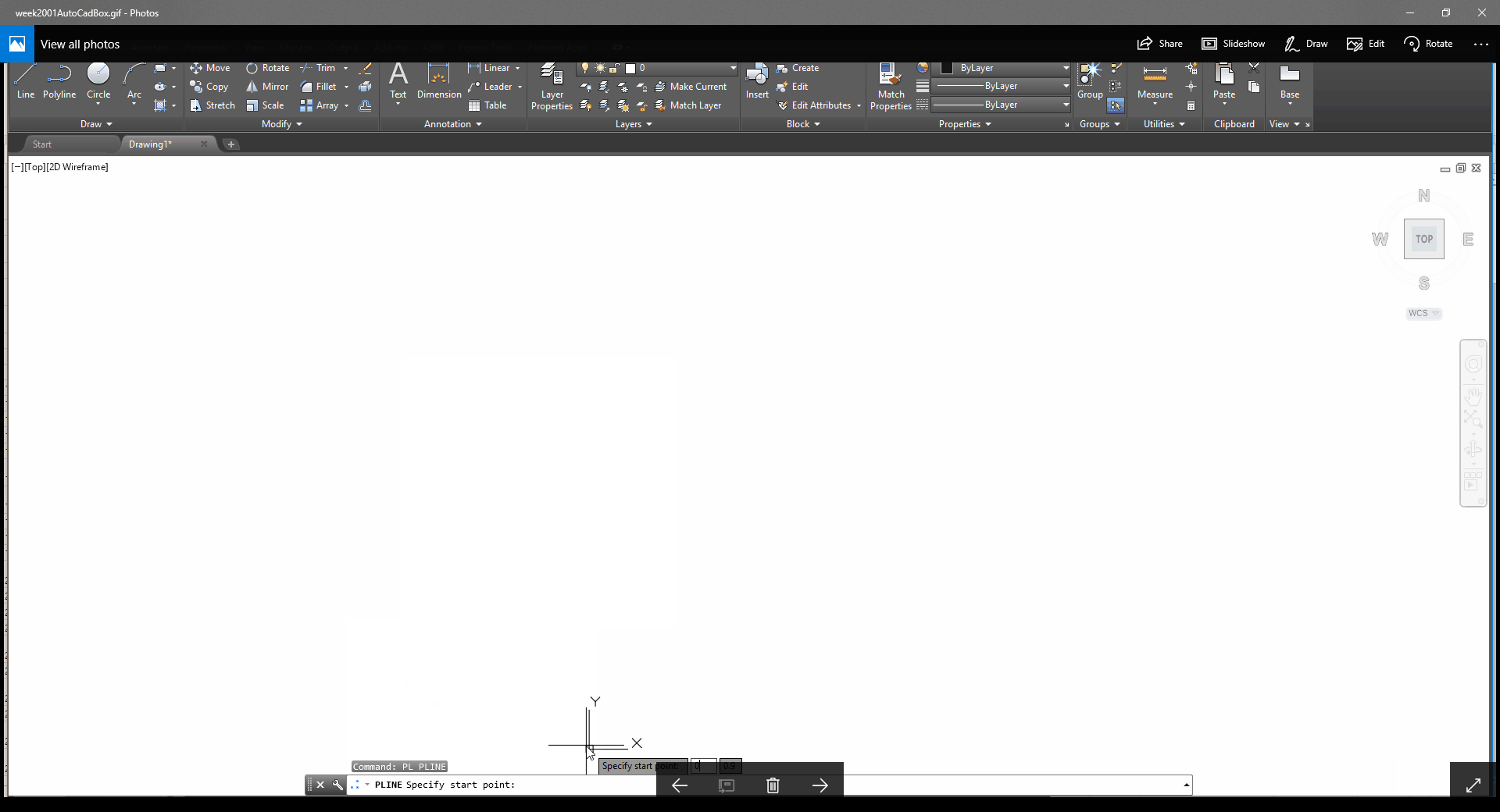Open viewport controls [-] menu
The height and width of the screenshot is (812, 1500).
(17, 167)
